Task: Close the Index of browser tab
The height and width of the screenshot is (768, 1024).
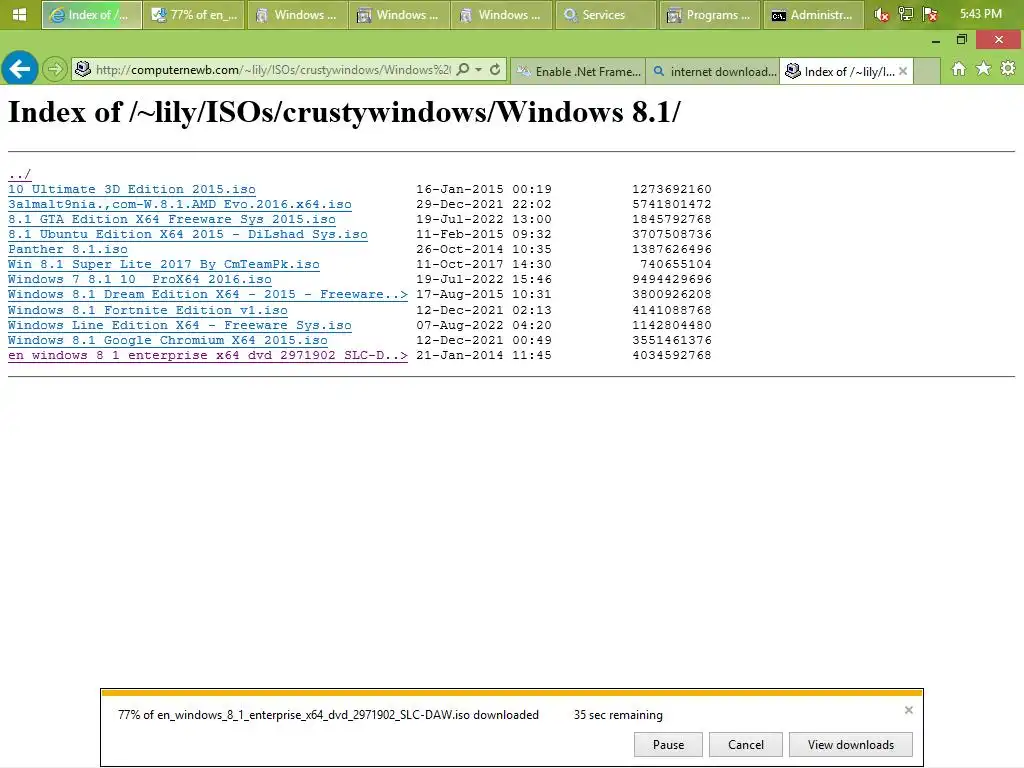Action: 903,71
